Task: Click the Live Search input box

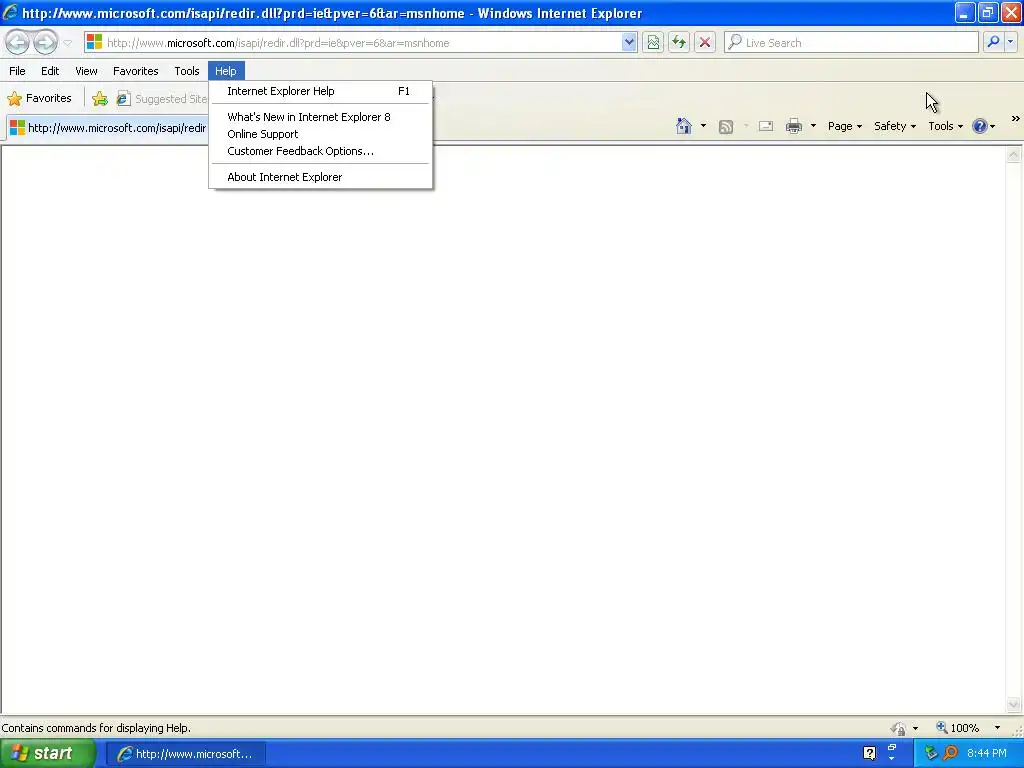Action: (851, 42)
